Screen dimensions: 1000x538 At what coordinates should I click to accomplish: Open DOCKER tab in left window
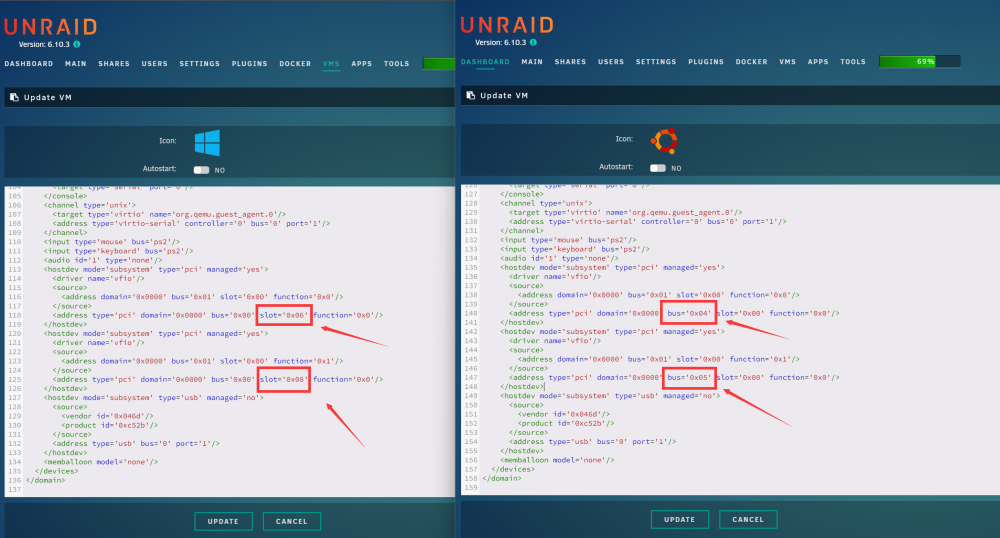click(x=295, y=64)
